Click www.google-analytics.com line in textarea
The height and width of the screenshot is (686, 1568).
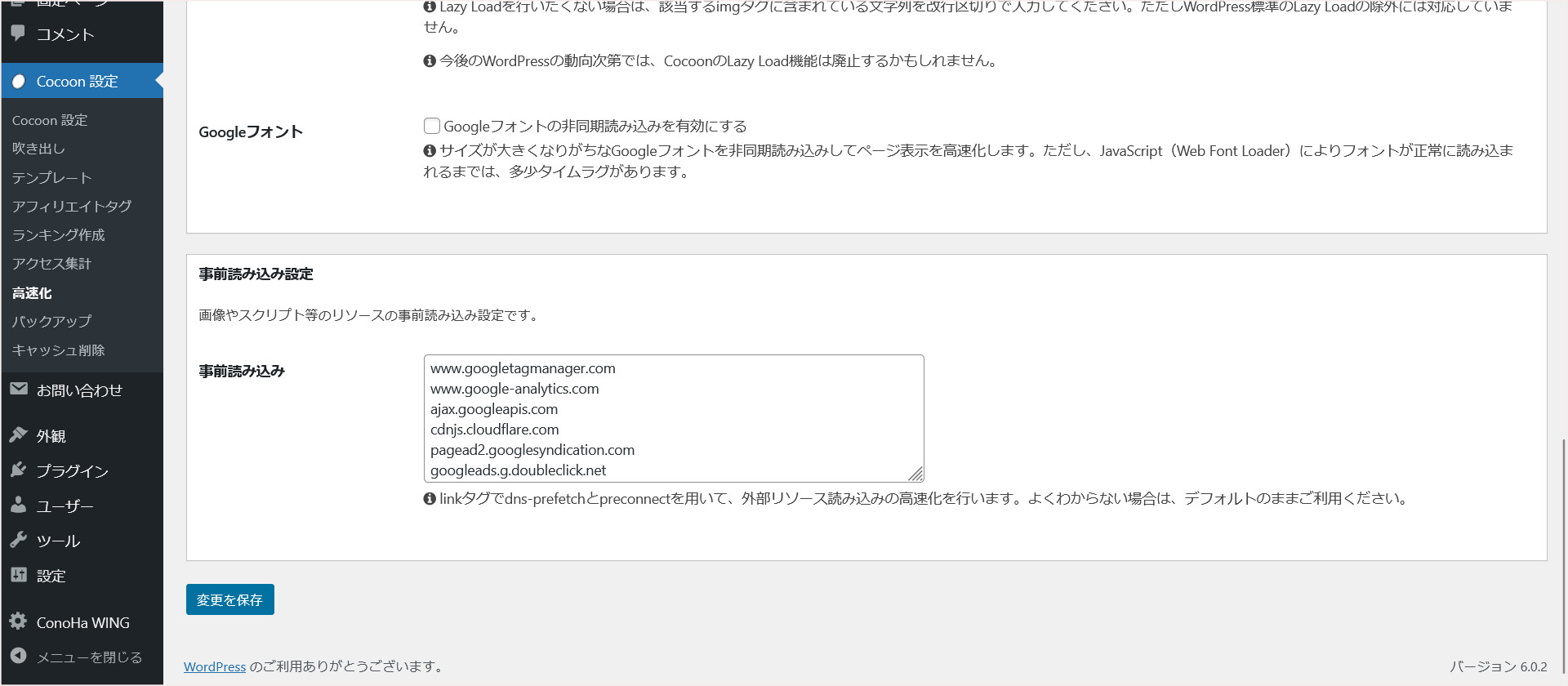[514, 389]
